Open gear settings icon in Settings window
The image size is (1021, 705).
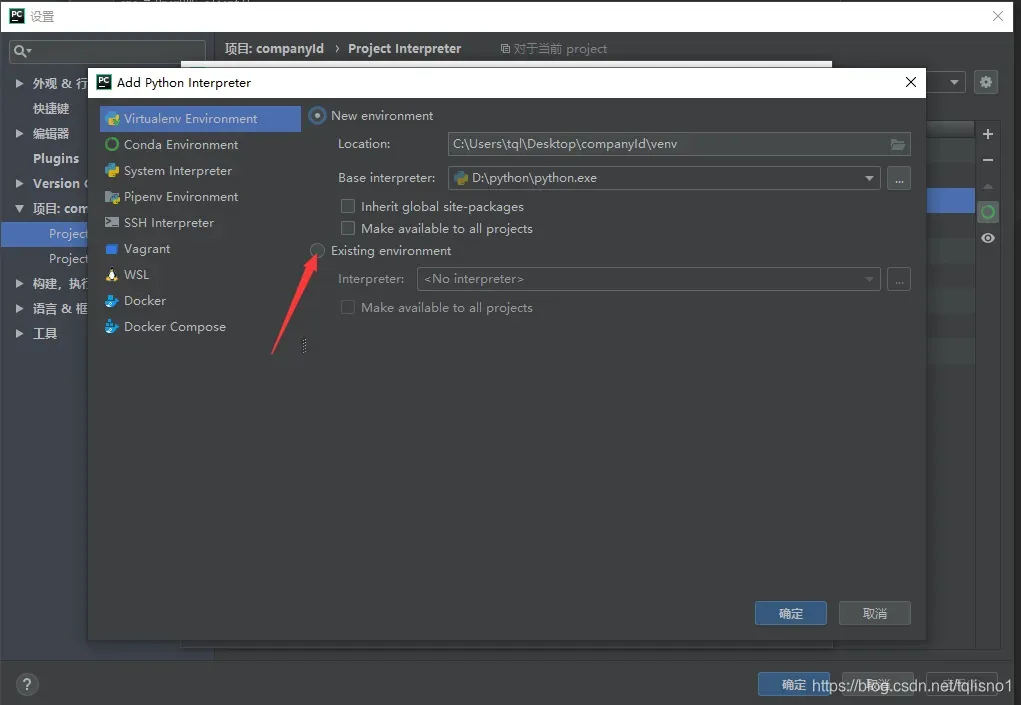986,82
